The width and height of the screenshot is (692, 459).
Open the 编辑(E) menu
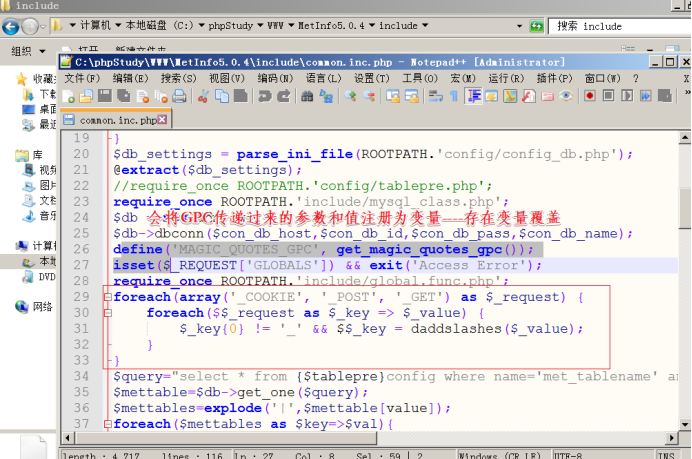(130, 79)
